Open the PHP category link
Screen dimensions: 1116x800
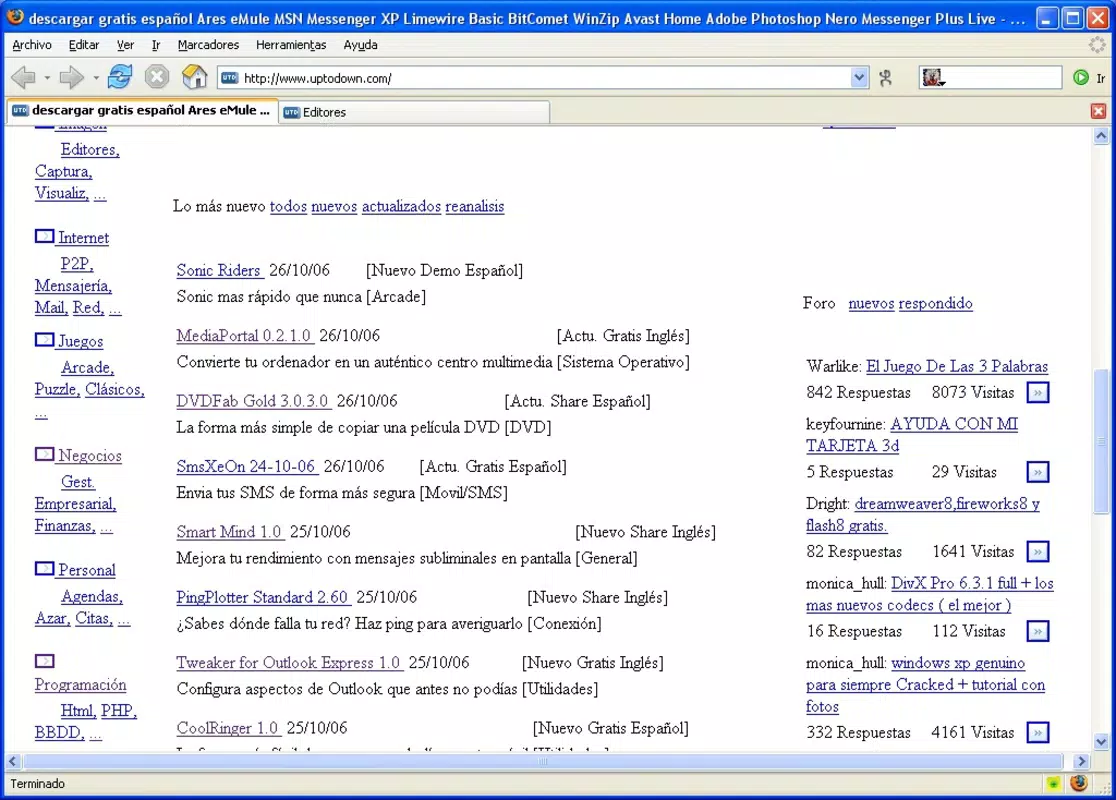click(x=118, y=711)
